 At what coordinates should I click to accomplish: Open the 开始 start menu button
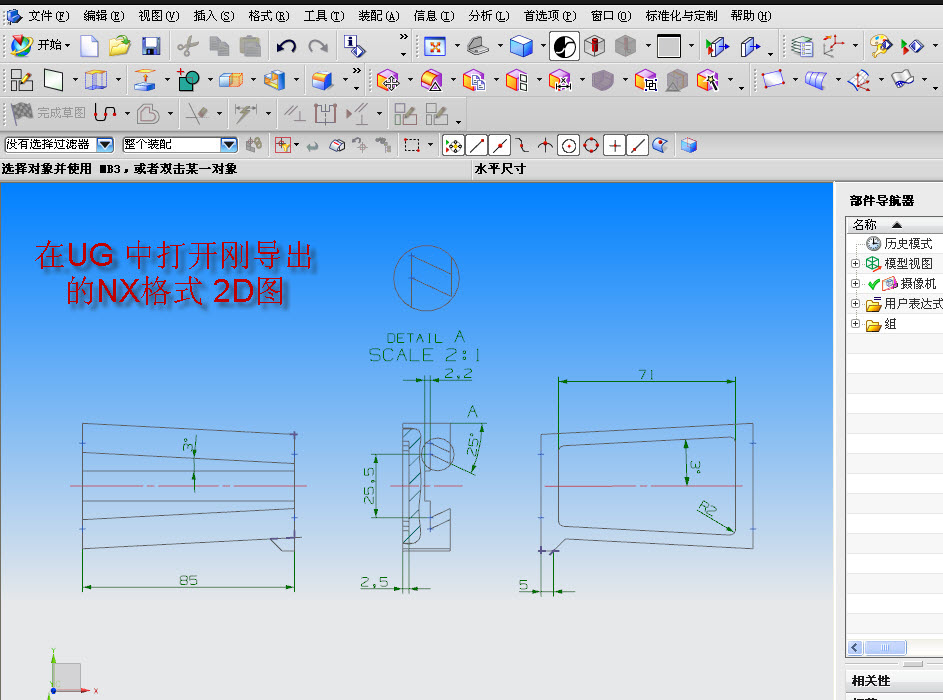tap(40, 45)
